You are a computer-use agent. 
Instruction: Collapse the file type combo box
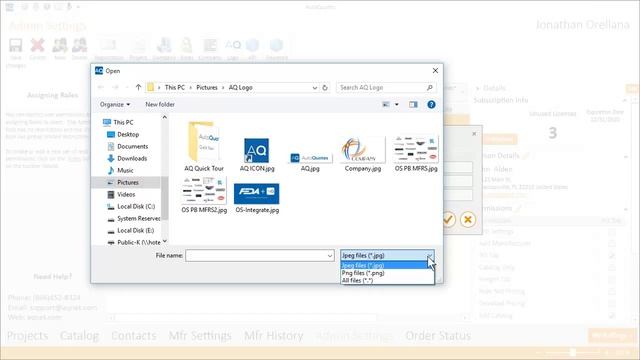[x=429, y=256]
